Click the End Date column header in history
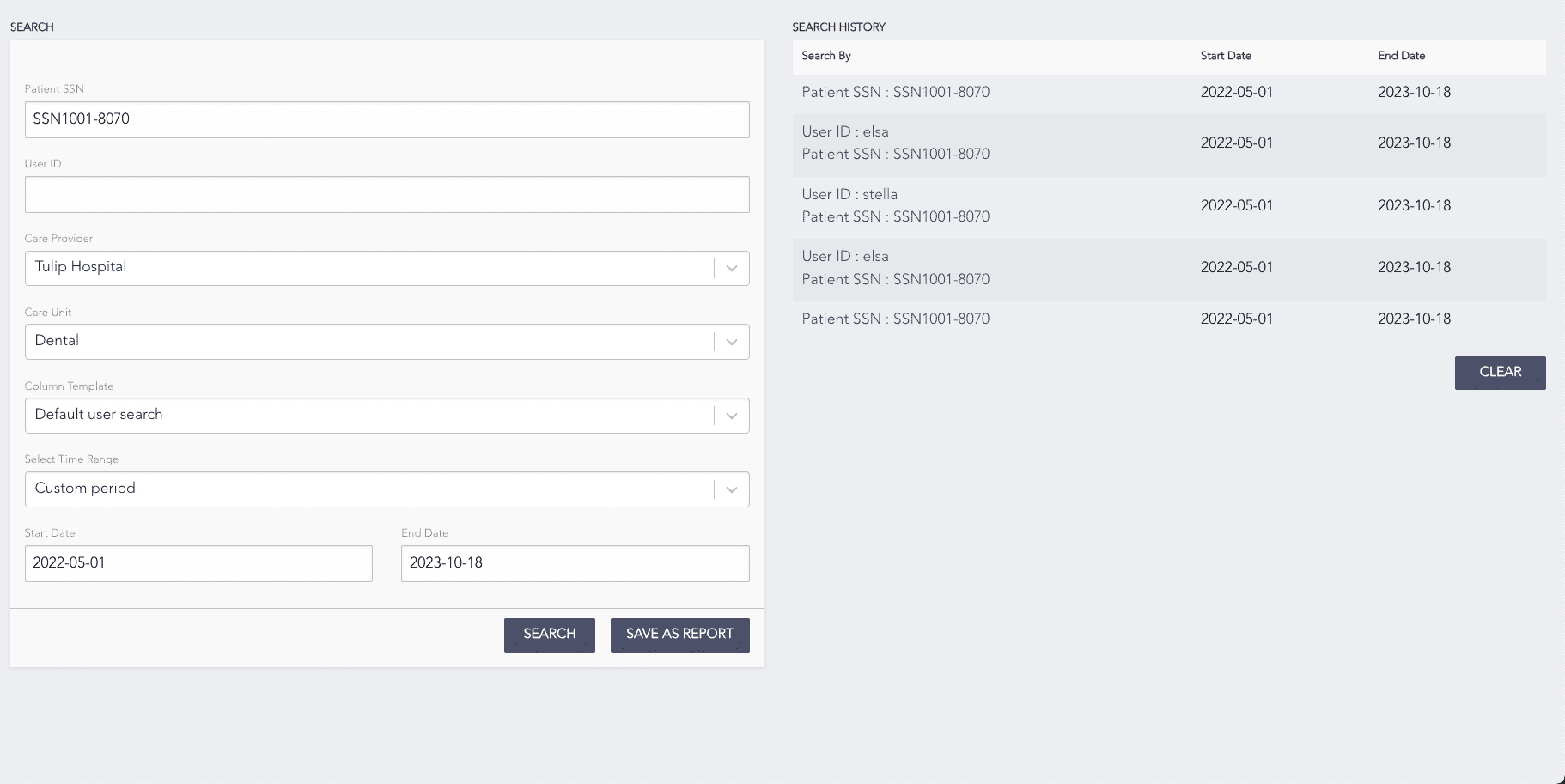Image resolution: width=1565 pixels, height=784 pixels. [x=1401, y=56]
